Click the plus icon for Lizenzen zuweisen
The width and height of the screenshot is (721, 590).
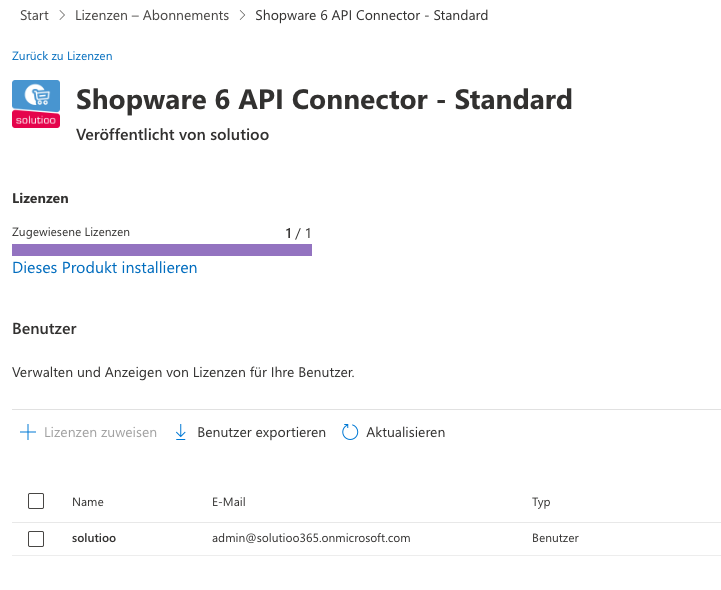point(28,432)
